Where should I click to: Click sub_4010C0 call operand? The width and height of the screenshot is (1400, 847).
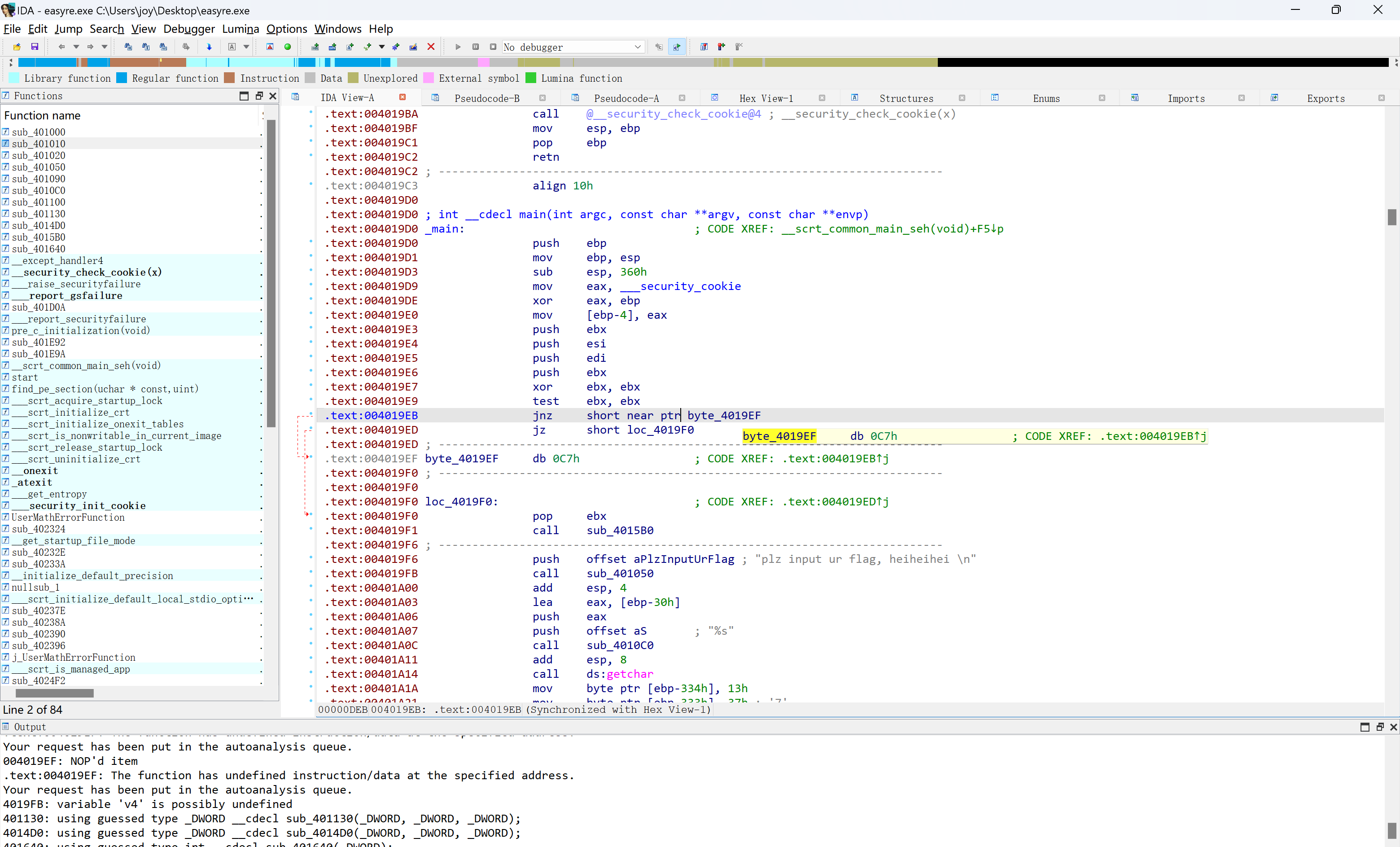coord(620,645)
